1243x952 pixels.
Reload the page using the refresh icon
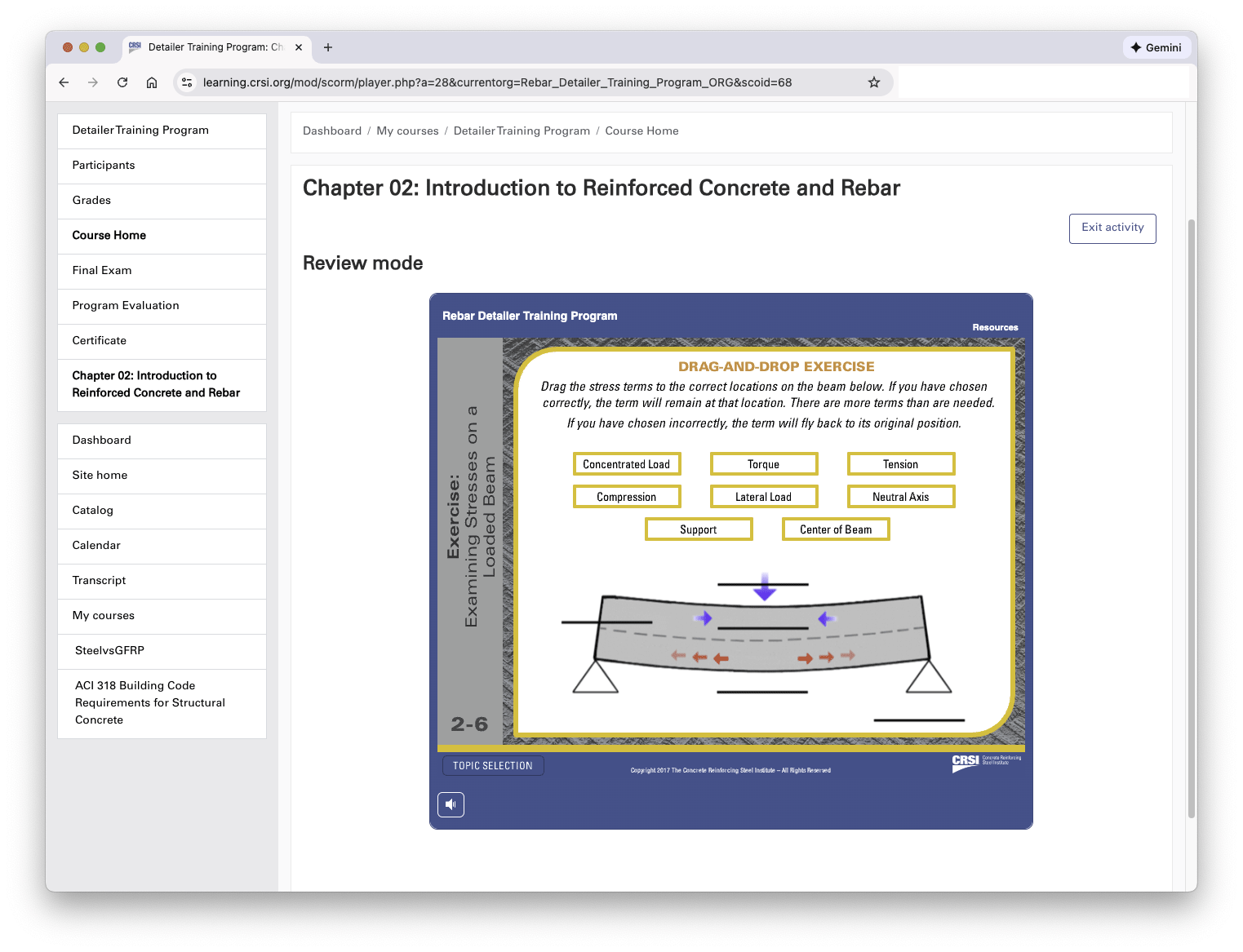[122, 82]
